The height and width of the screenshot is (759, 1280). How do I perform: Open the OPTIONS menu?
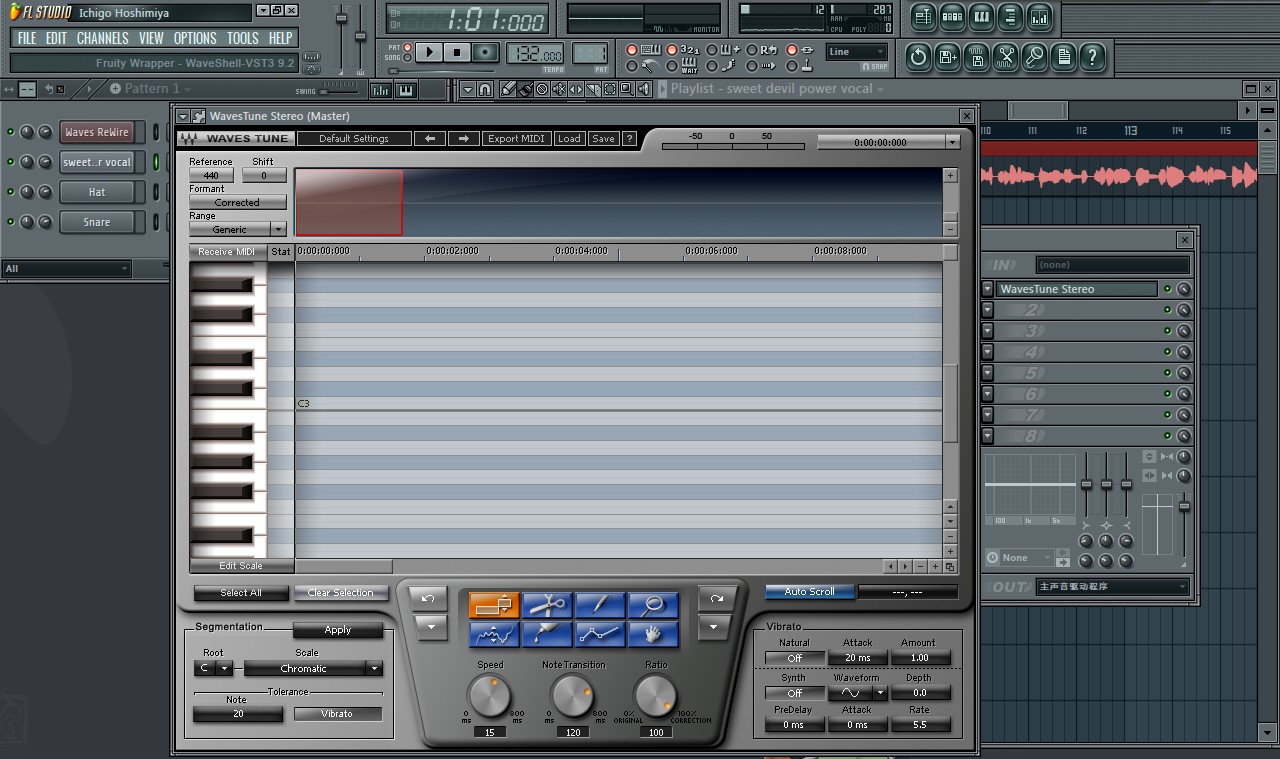pyautogui.click(x=195, y=38)
